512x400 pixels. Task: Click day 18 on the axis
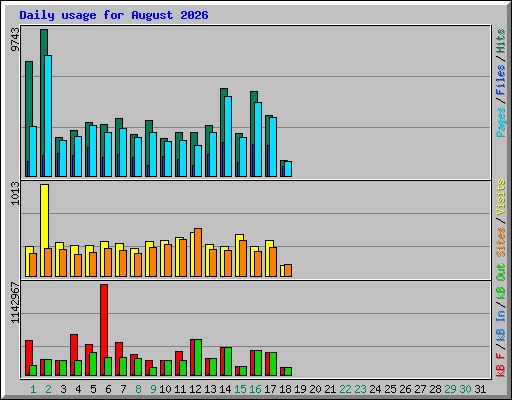pos(285,389)
